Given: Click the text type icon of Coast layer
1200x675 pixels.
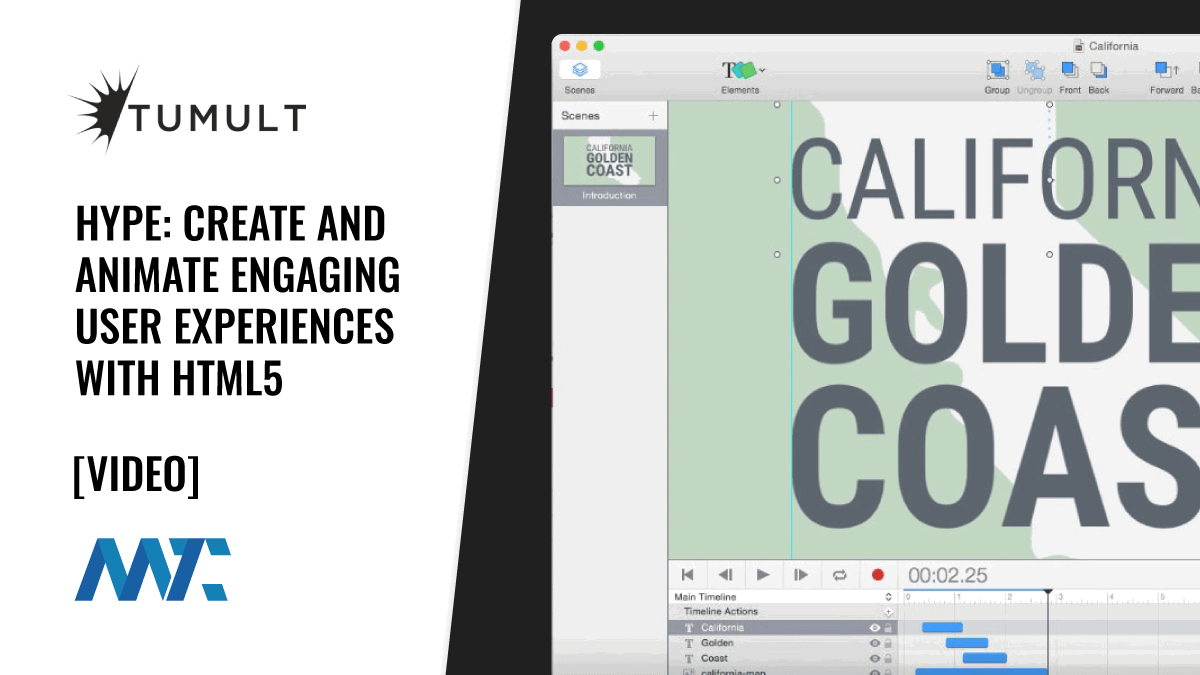Looking at the screenshot, I should tap(689, 659).
